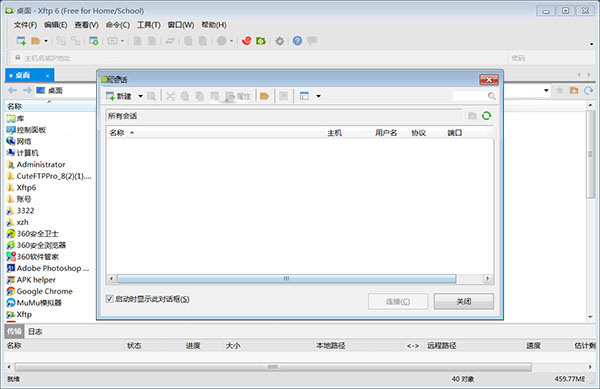Select Google Chrome shortcut in local list

pyautogui.click(x=39, y=291)
